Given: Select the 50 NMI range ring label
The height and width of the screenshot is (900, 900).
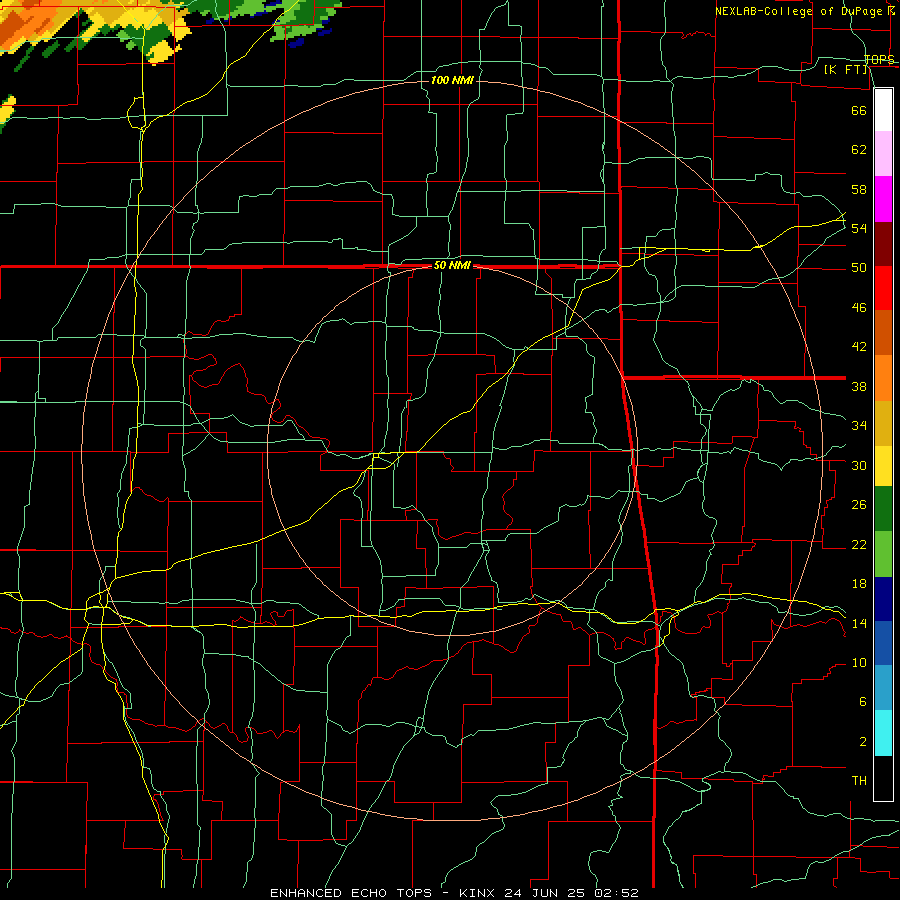Looking at the screenshot, I should pos(452,265).
